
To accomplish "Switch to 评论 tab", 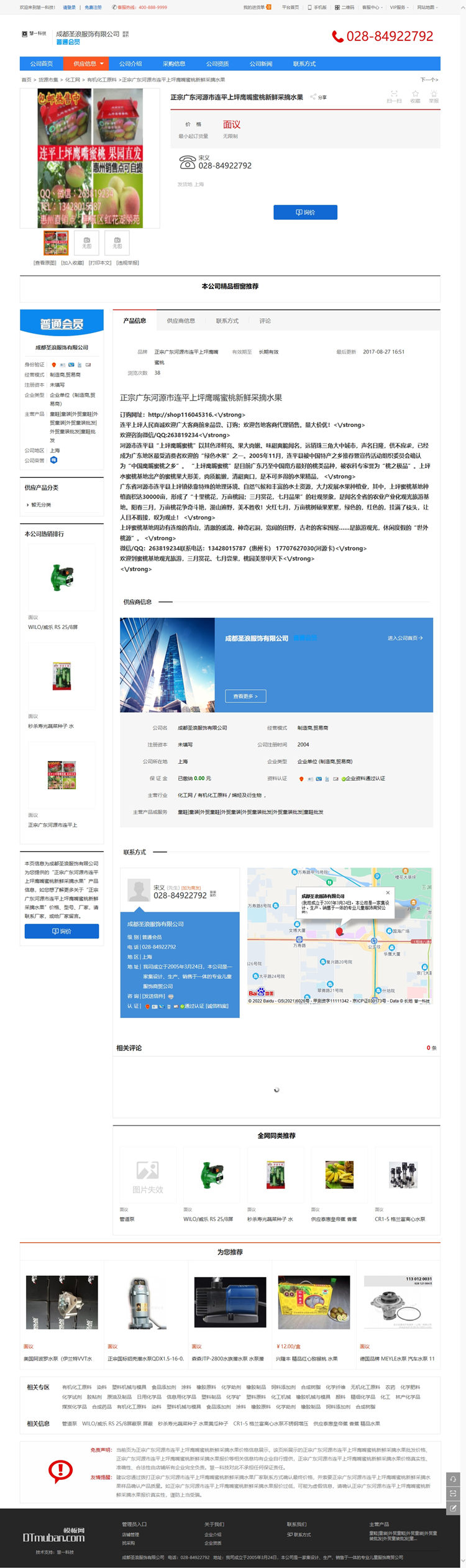I will click(x=265, y=321).
